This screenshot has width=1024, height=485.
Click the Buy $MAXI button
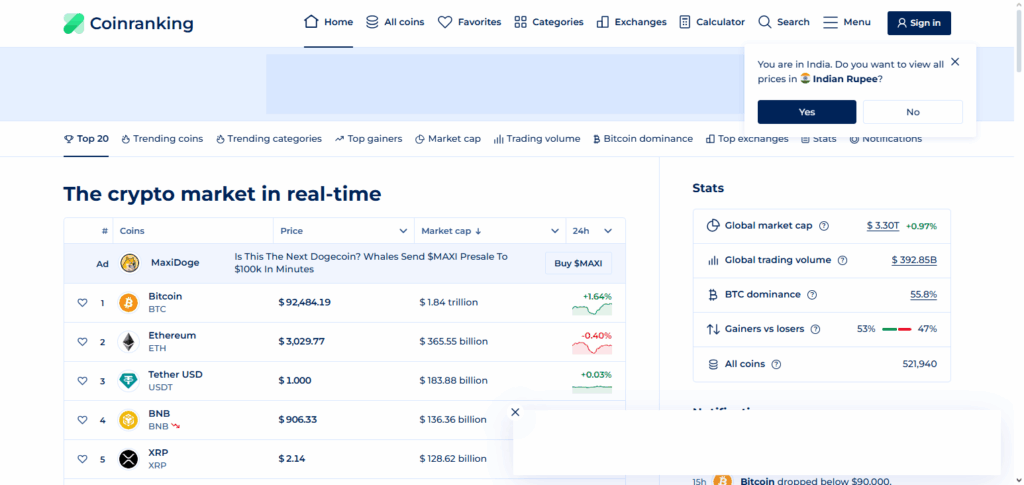(x=578, y=264)
